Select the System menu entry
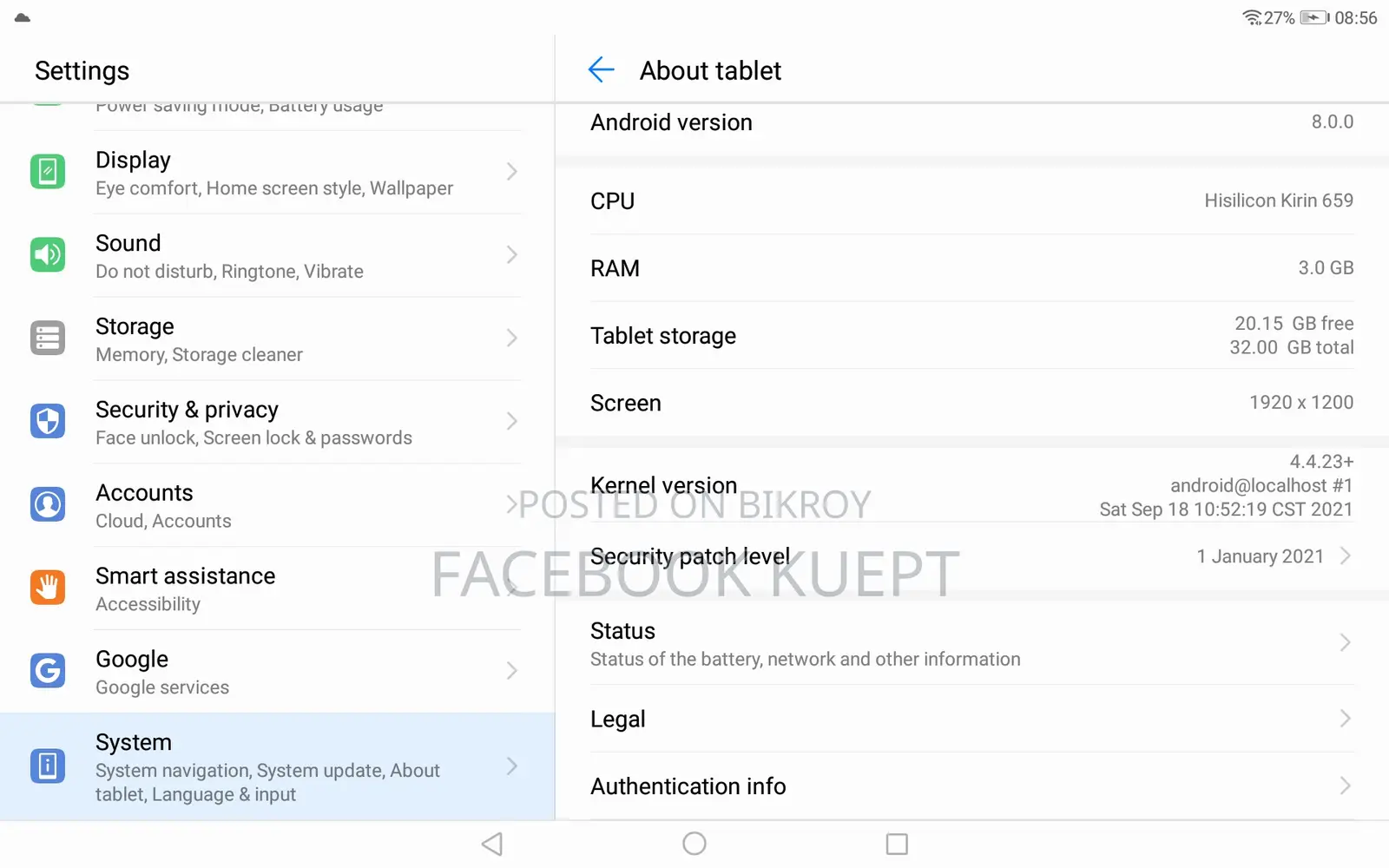This screenshot has height=868, width=1389. 278,767
